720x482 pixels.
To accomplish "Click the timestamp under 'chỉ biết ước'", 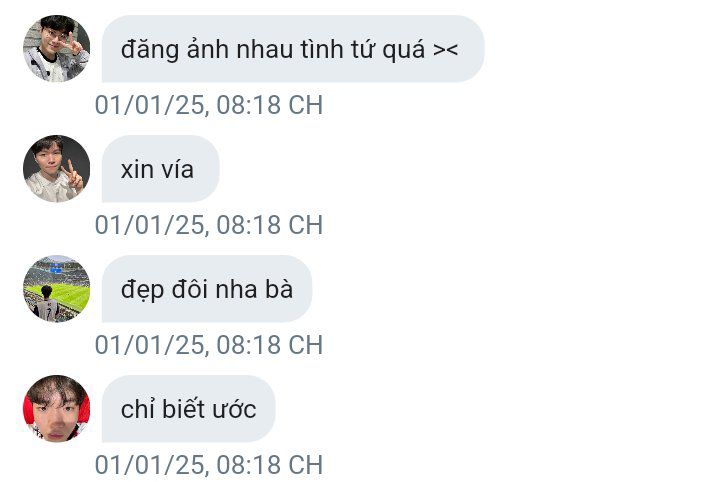I will point(209,465).
